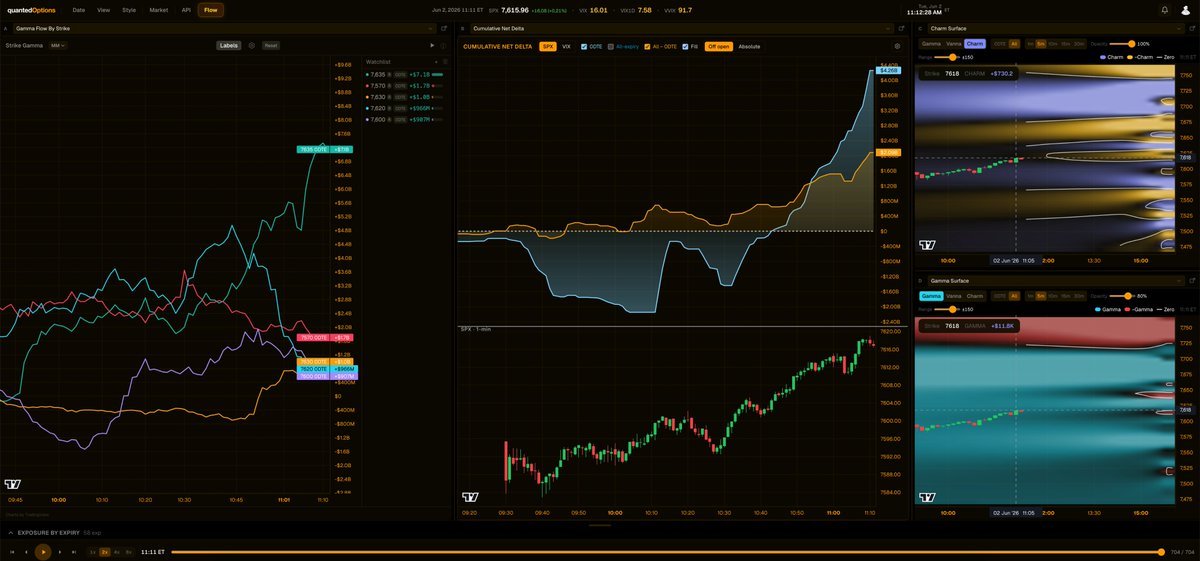This screenshot has height=561, width=1200.
Task: Open the View menu
Action: 104,10
